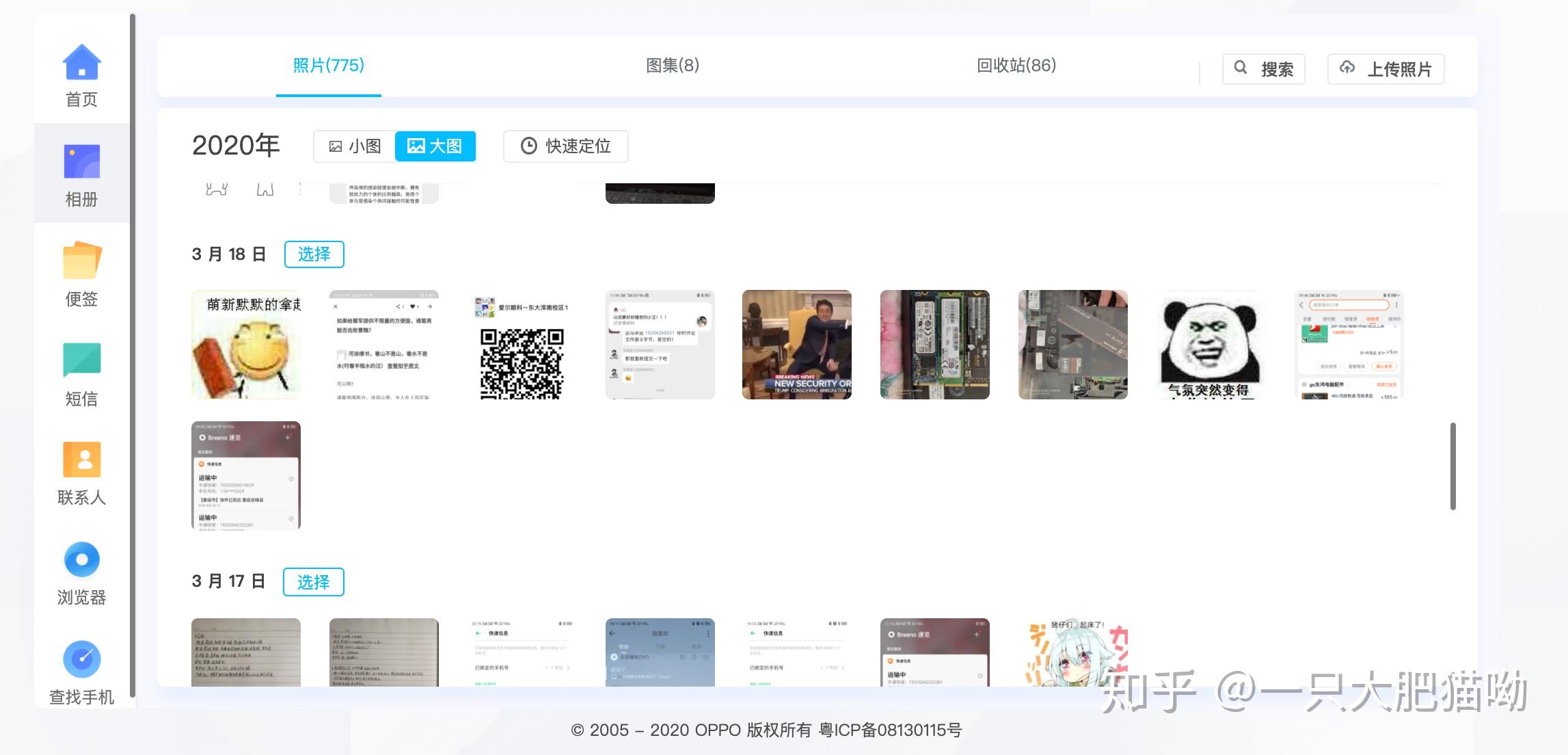Image resolution: width=1568 pixels, height=755 pixels.
Task: Click the 上传照片 button
Action: (1386, 68)
